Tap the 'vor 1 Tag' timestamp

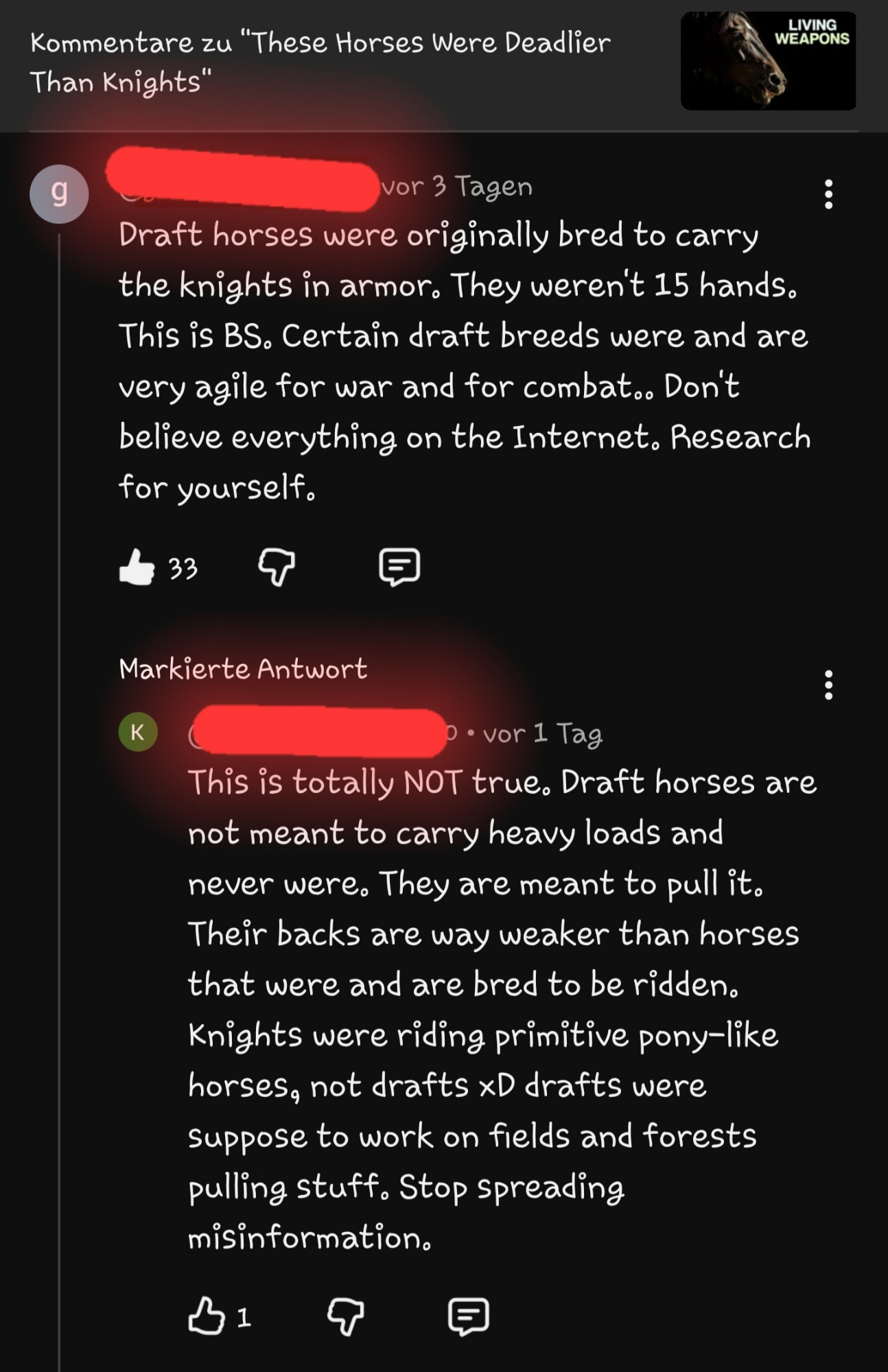pos(542,734)
